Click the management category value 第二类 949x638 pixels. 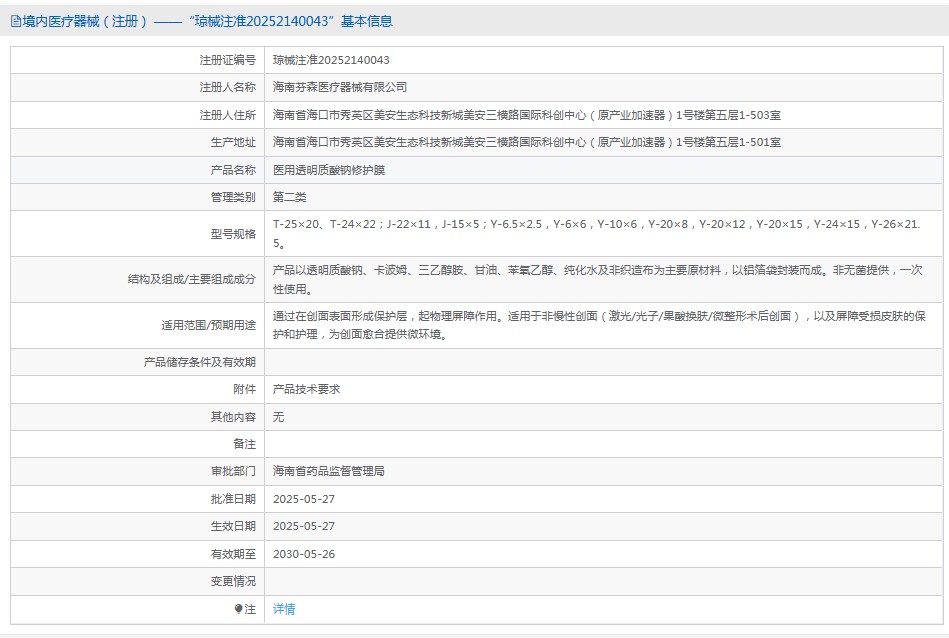[290, 198]
